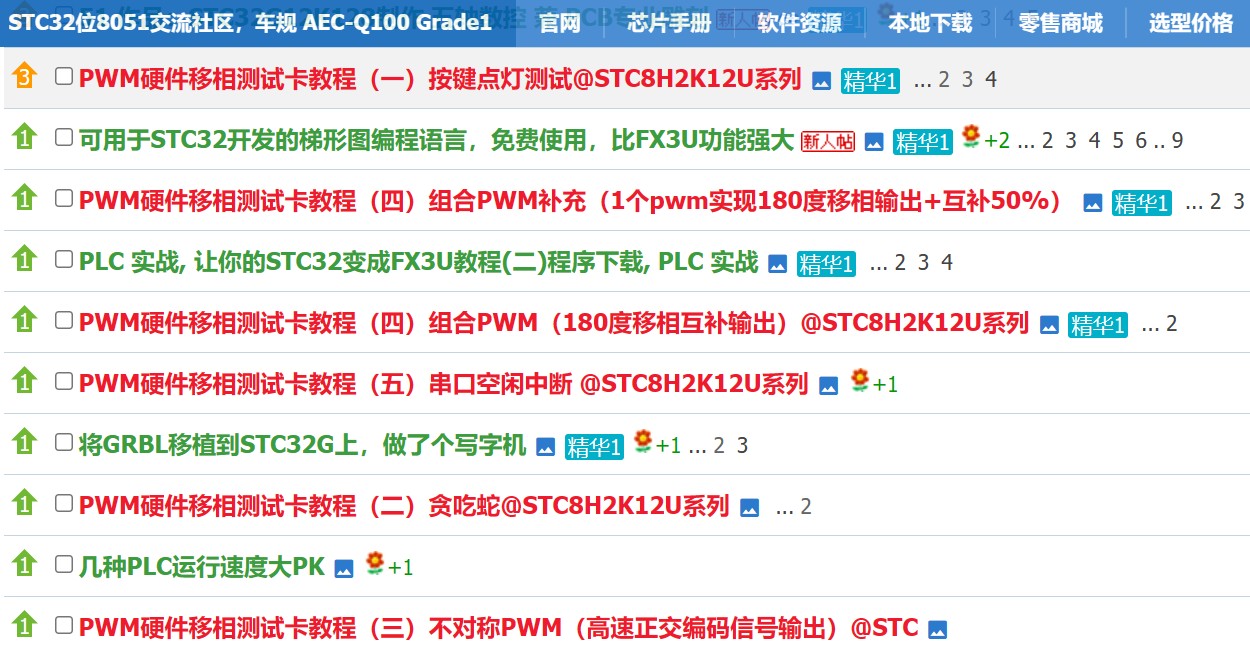Tick checkbox for 串口空闲中断 thread
The width and height of the screenshot is (1250, 655).
(x=64, y=381)
